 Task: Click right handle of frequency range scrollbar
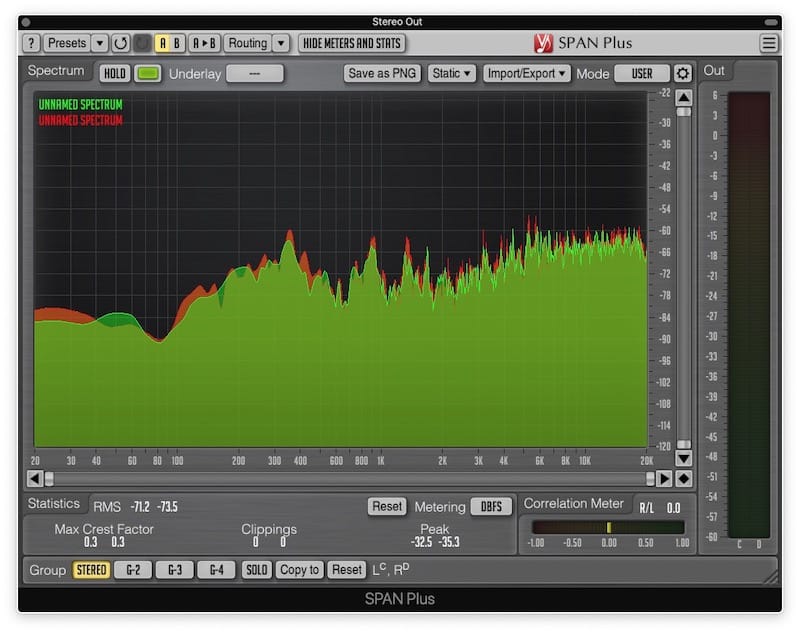point(650,478)
